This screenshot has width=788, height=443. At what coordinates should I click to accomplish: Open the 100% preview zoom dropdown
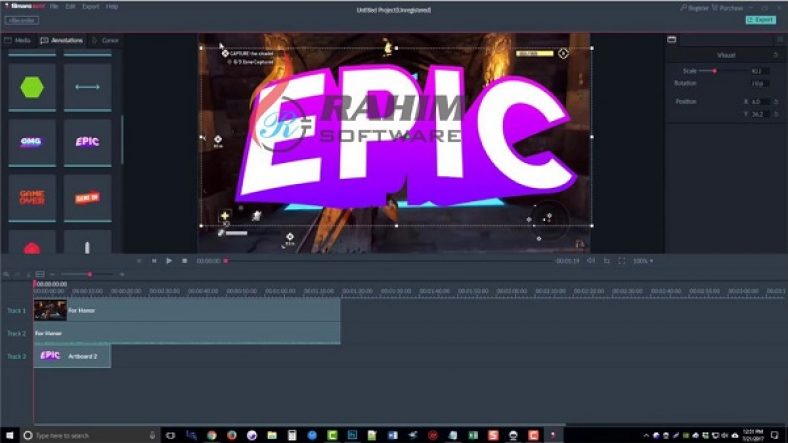[x=643, y=261]
